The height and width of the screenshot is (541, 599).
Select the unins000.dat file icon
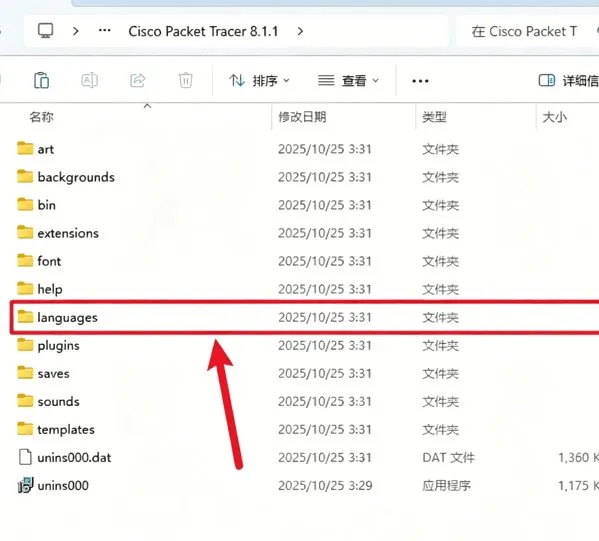click(x=25, y=457)
